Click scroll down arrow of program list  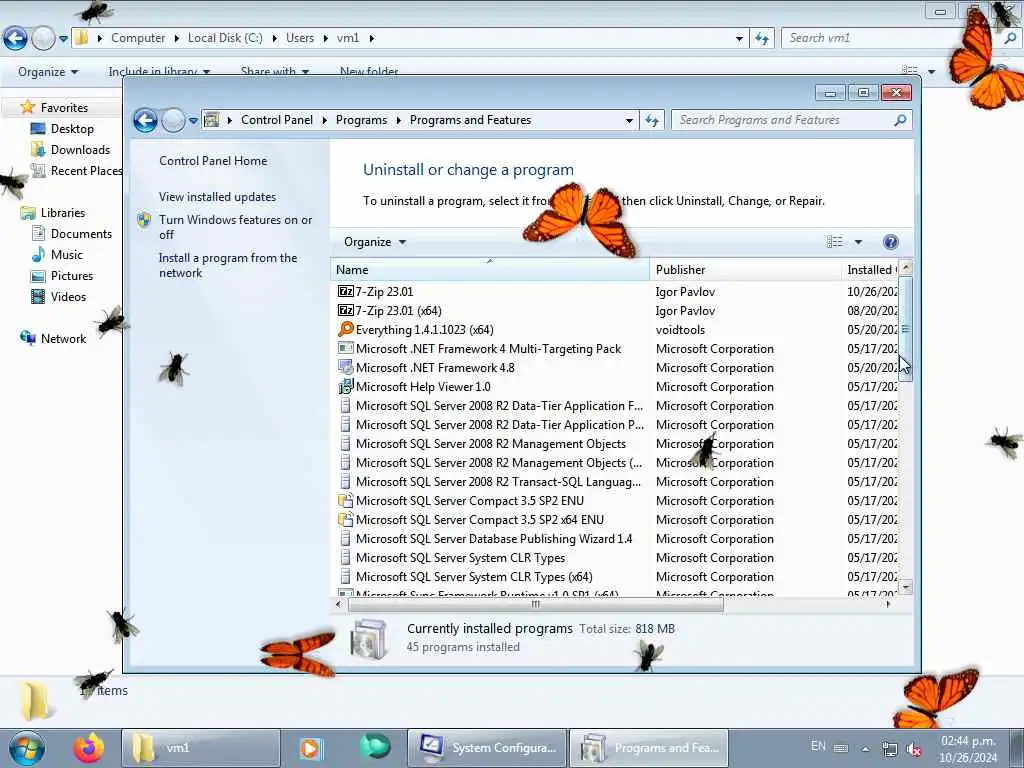905,588
